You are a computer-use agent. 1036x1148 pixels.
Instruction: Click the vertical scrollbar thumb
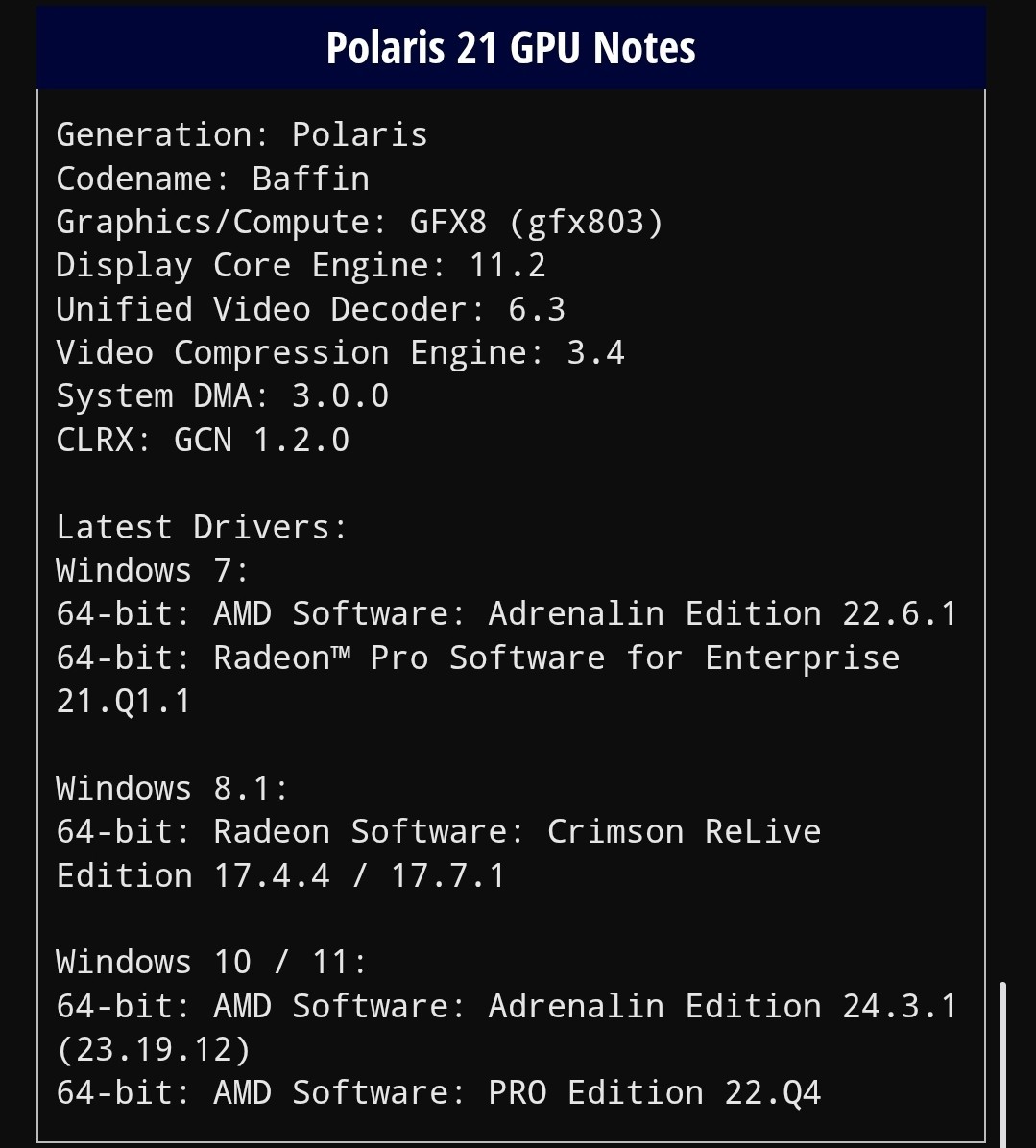click(x=1002, y=1061)
